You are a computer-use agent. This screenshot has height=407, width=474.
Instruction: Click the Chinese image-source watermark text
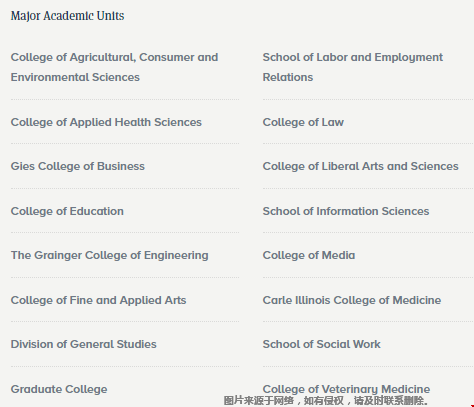(x=326, y=401)
